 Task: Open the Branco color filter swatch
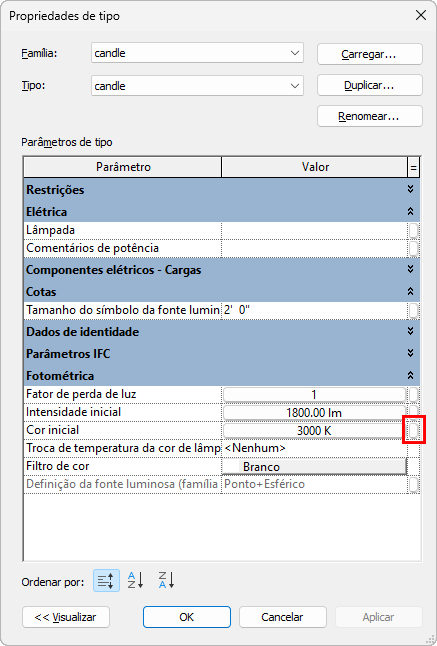pos(314,466)
